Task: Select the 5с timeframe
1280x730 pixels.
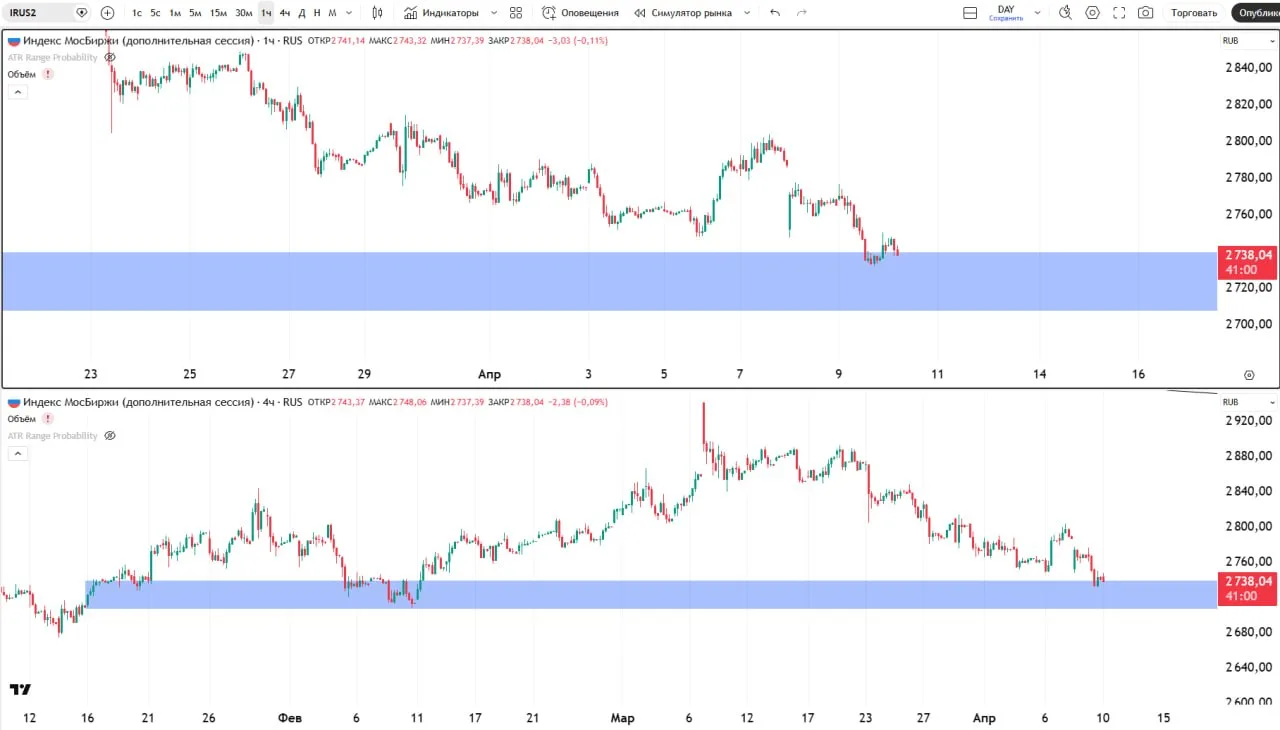Action: pos(155,13)
